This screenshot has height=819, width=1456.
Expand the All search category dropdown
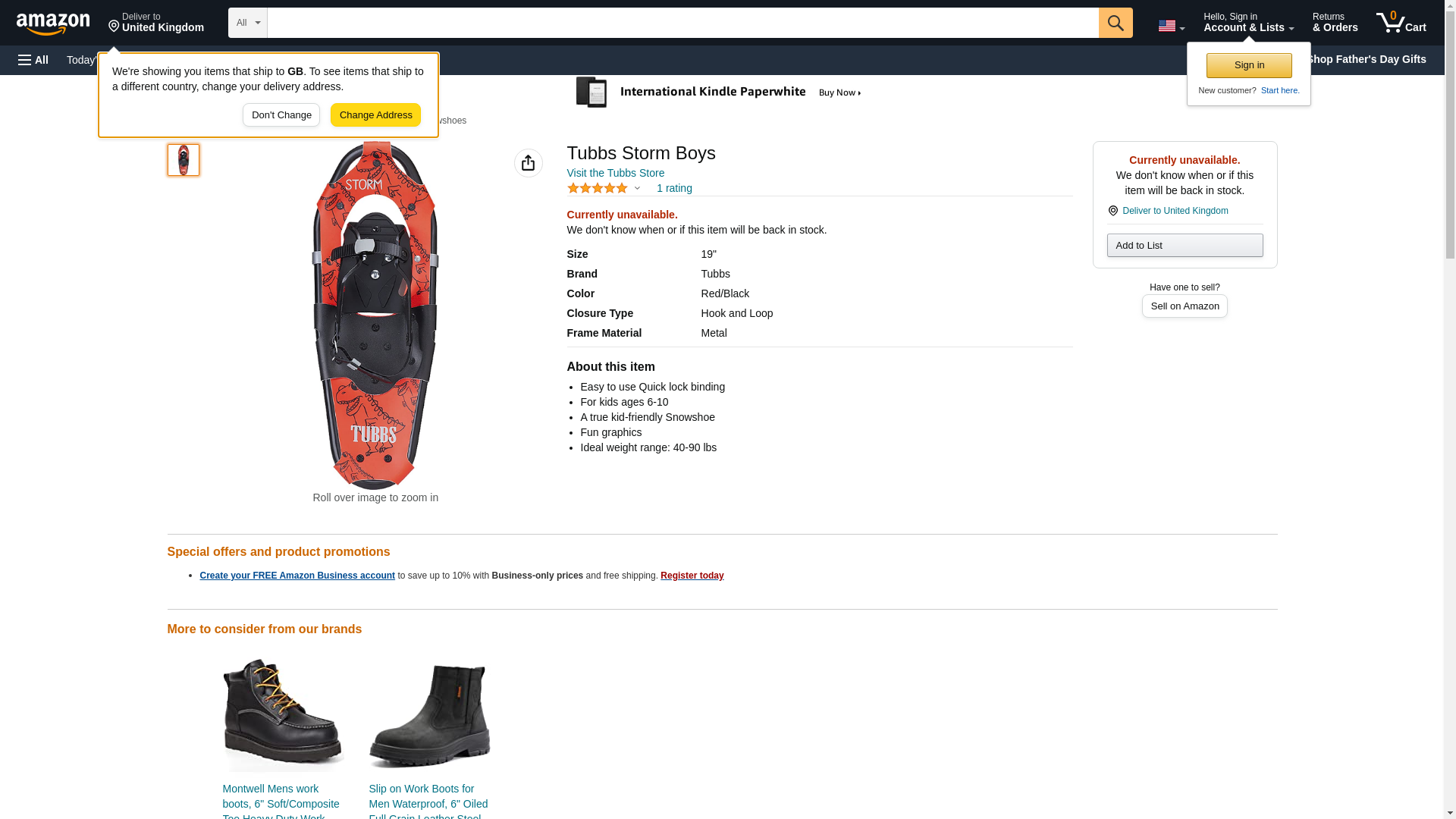[x=247, y=23]
